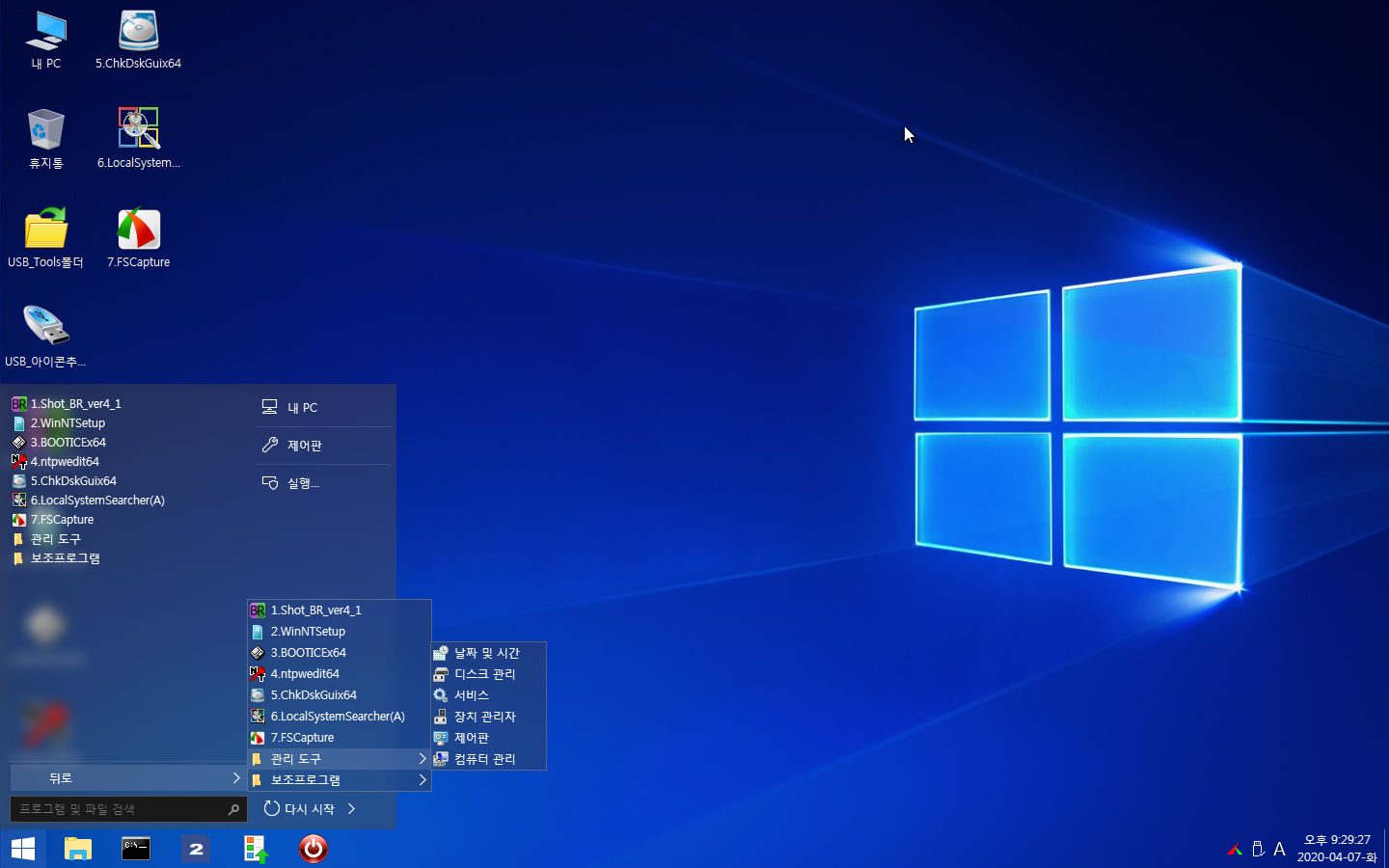Click the taskbar icon labeled 2

196,849
